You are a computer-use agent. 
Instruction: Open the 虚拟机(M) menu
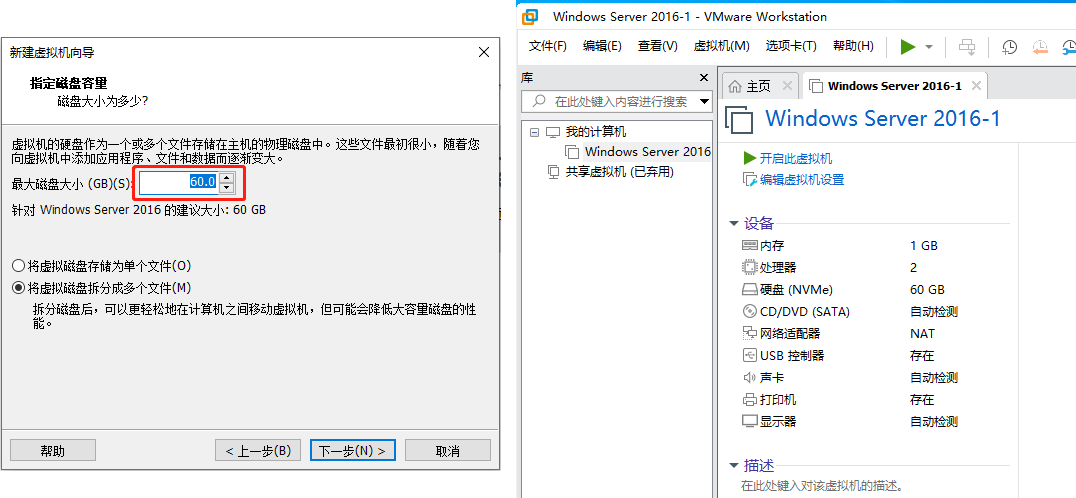click(721, 46)
